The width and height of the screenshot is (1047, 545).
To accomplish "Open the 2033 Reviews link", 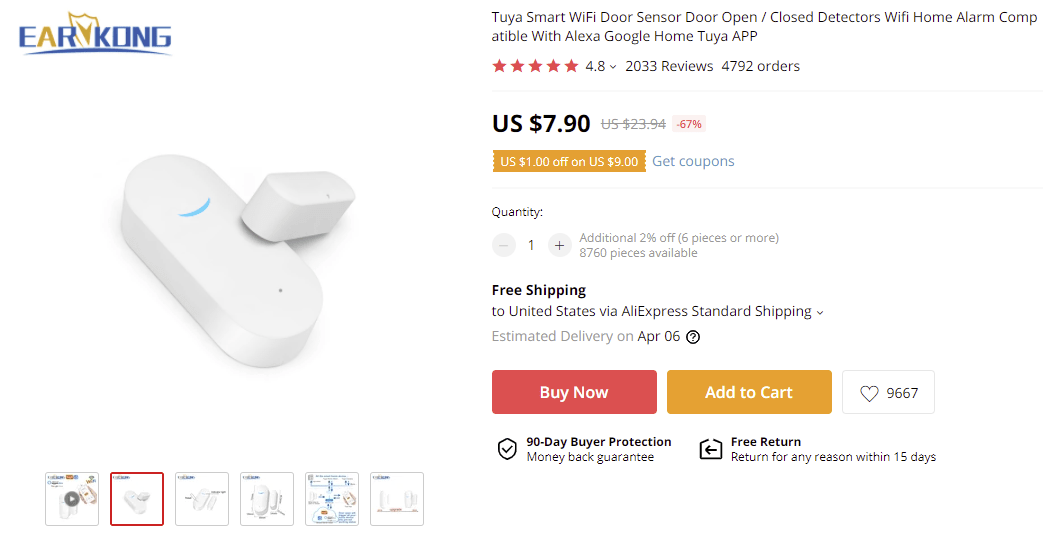I will click(x=669, y=67).
